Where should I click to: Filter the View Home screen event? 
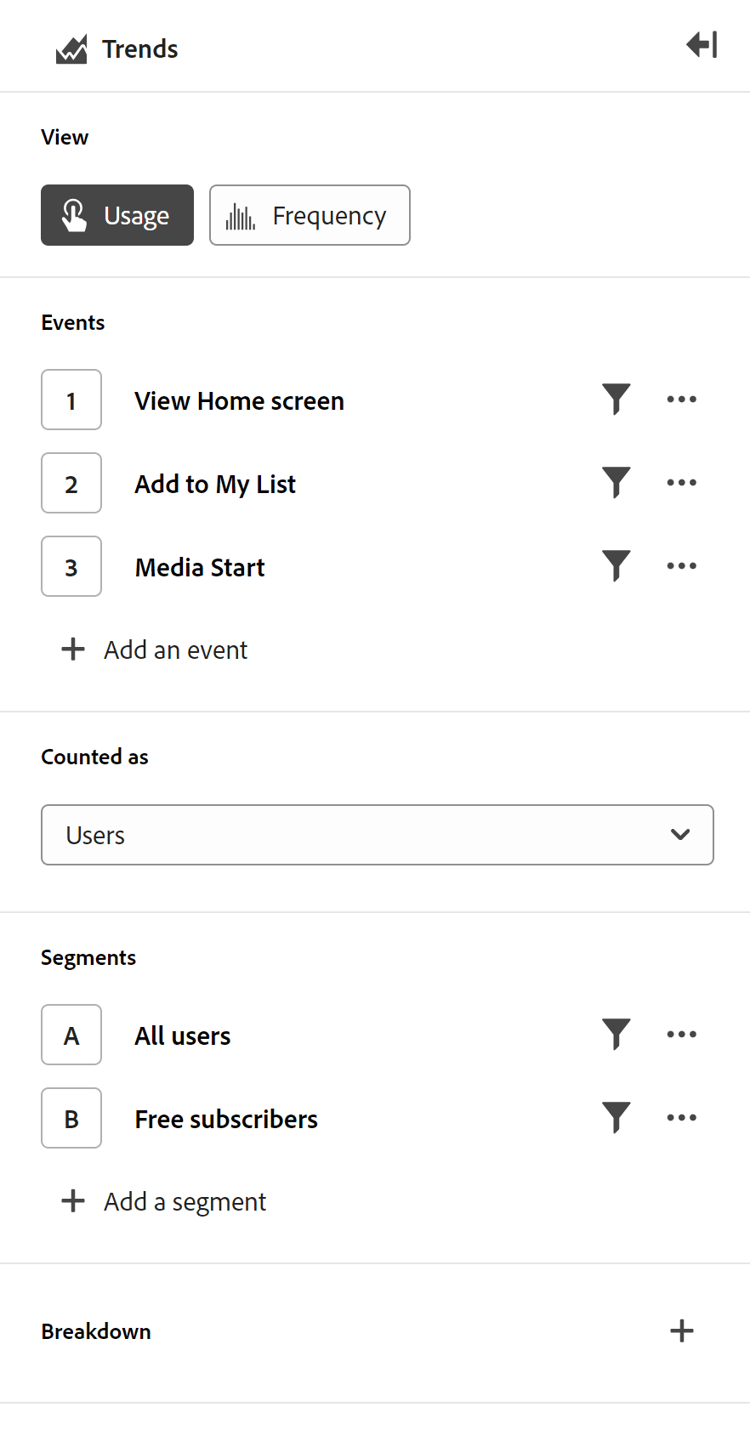[x=616, y=400]
